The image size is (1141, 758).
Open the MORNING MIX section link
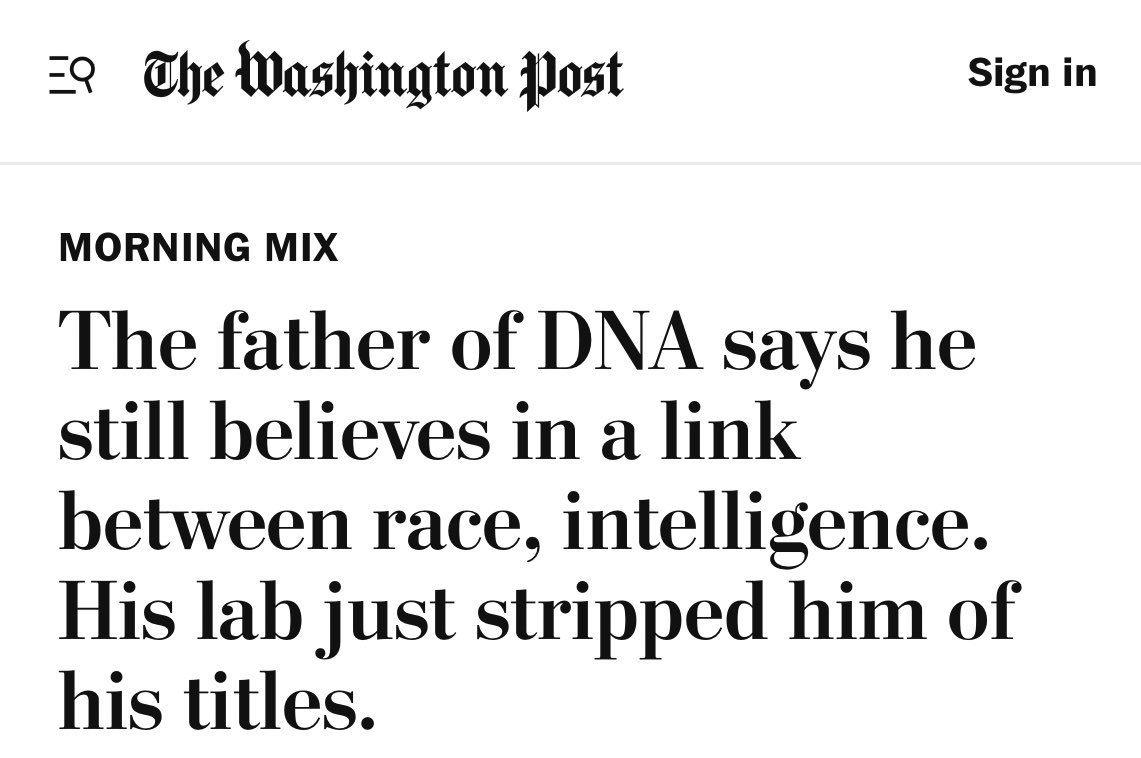[199, 247]
